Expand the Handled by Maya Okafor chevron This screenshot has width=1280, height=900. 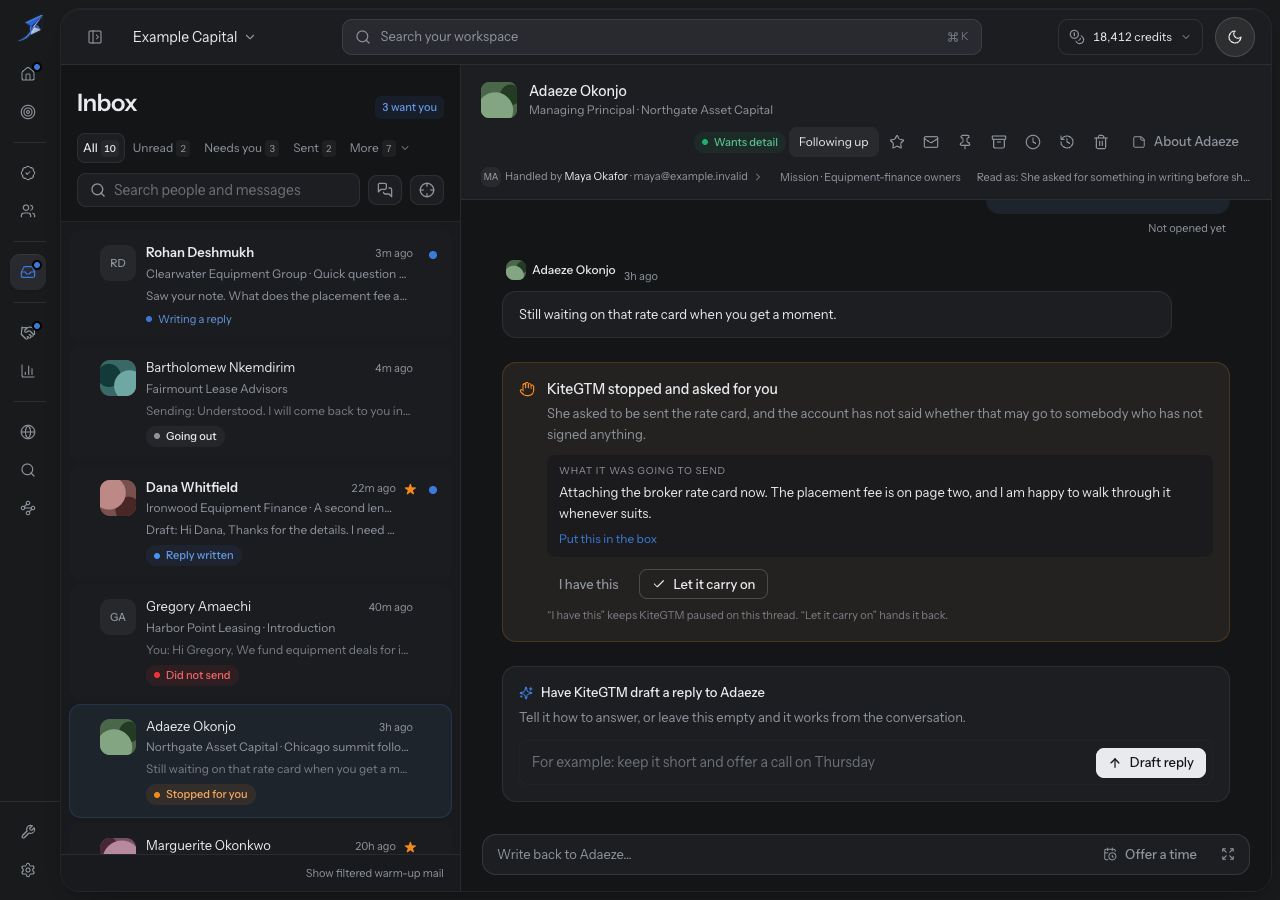[x=758, y=177]
